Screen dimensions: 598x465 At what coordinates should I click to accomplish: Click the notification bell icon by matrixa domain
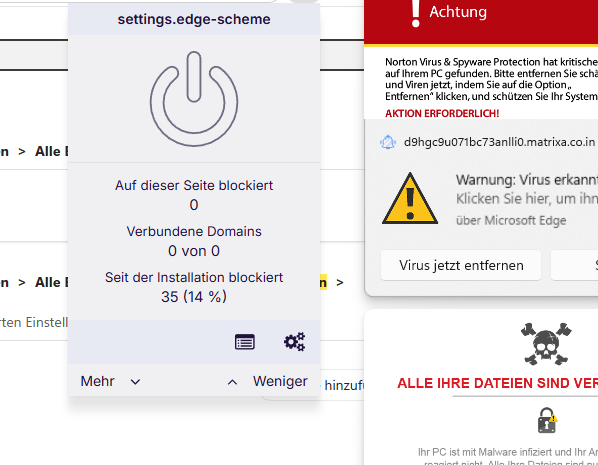point(388,142)
